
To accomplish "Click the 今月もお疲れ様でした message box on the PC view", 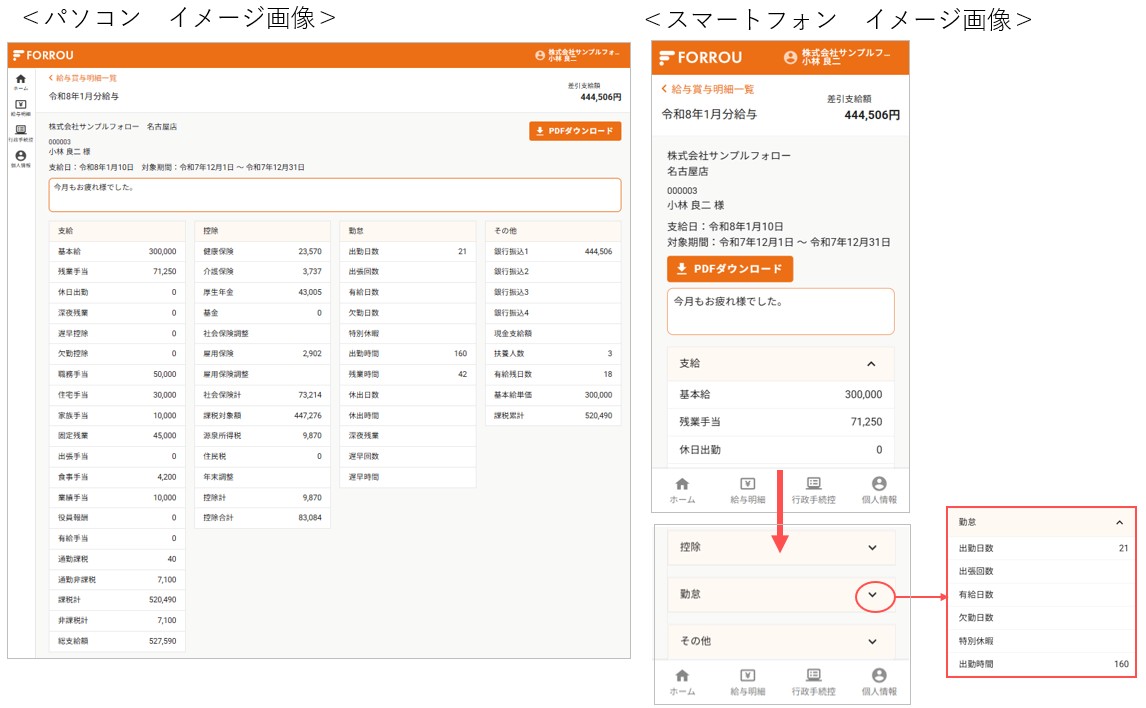I will (334, 195).
